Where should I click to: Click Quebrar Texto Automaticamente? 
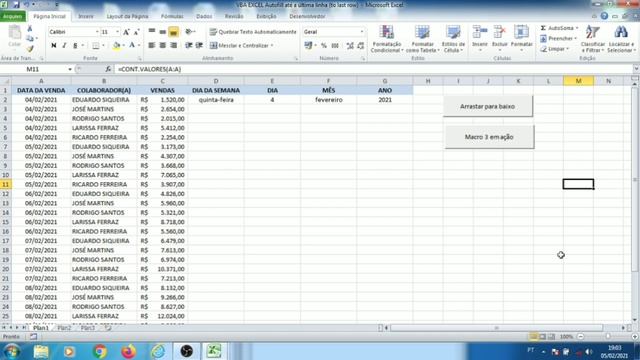pyautogui.click(x=253, y=32)
